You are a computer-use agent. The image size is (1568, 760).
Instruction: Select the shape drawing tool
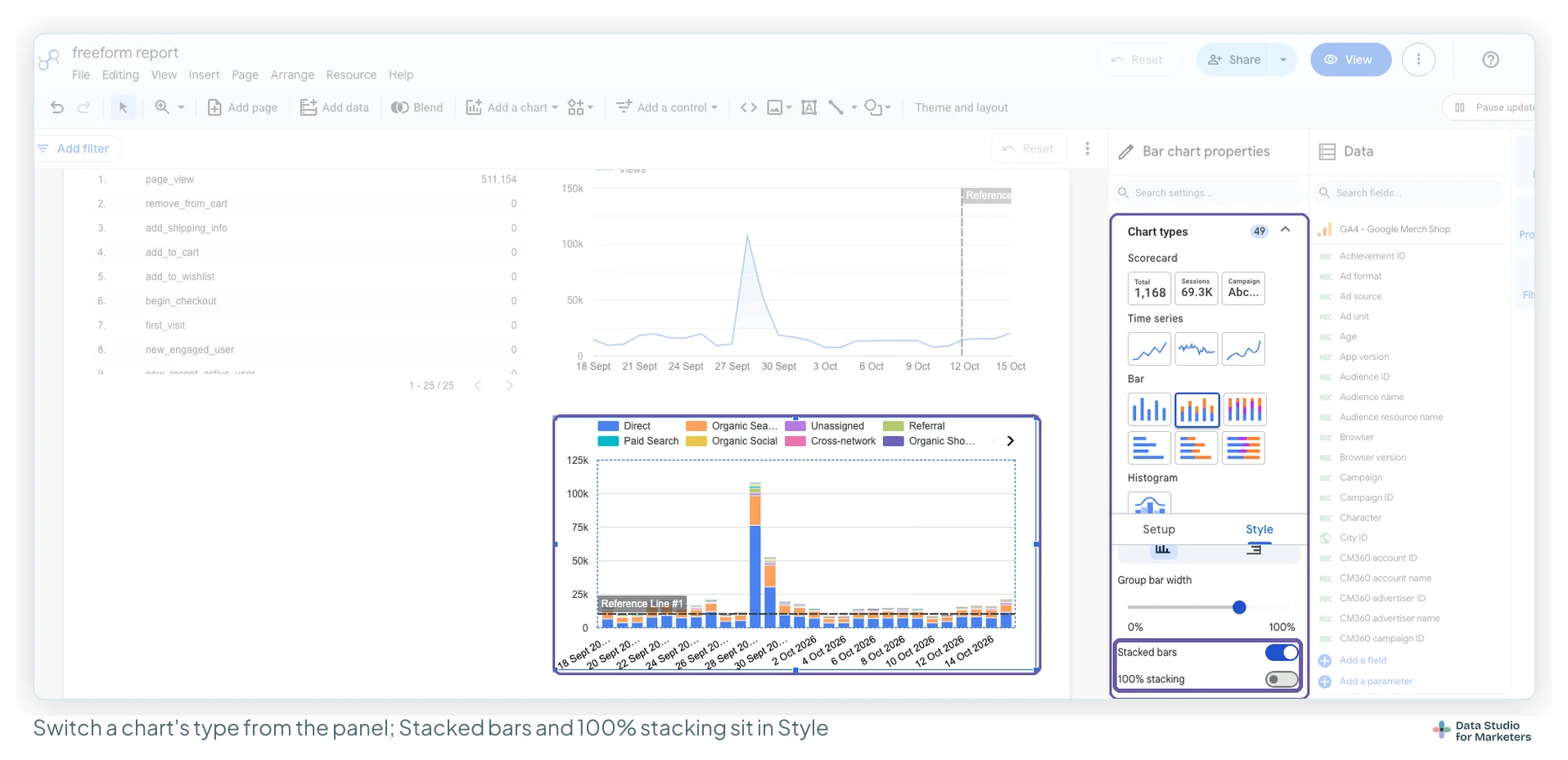[873, 107]
